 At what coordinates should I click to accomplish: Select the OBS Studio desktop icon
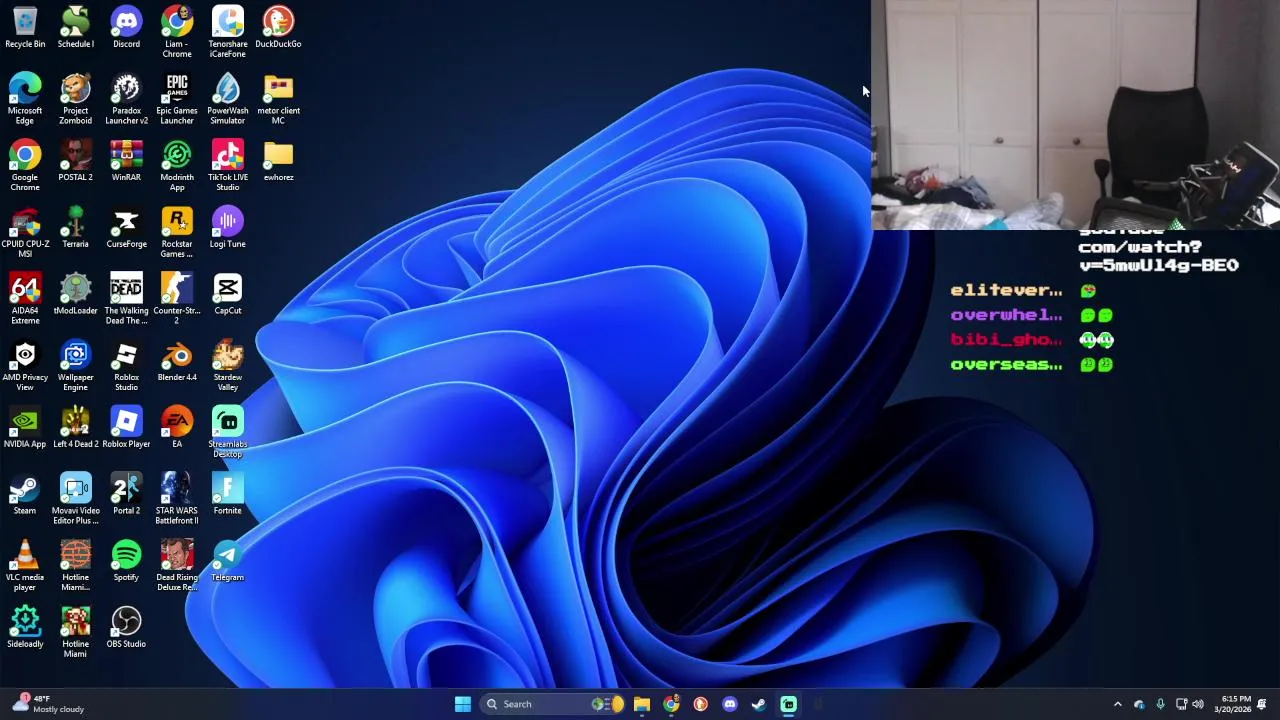(126, 628)
